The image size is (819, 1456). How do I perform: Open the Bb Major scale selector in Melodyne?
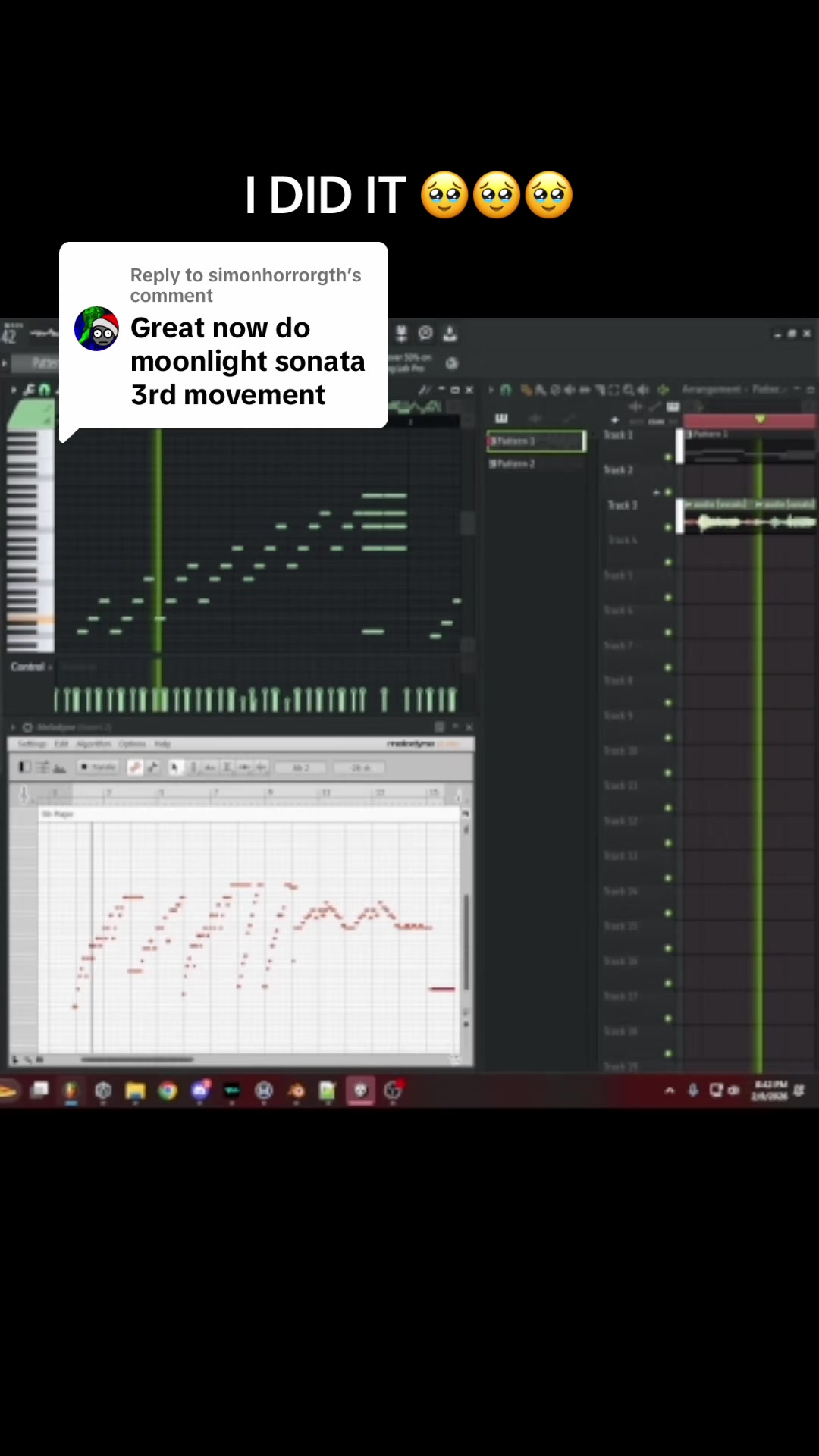click(58, 814)
